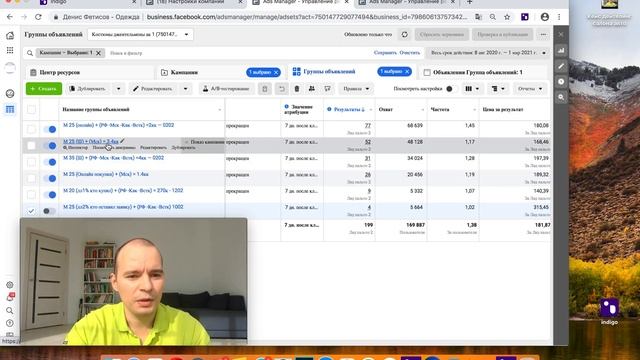640x360 pixels.
Task: Switch to the indigo browser tab
Action: (88, 2)
